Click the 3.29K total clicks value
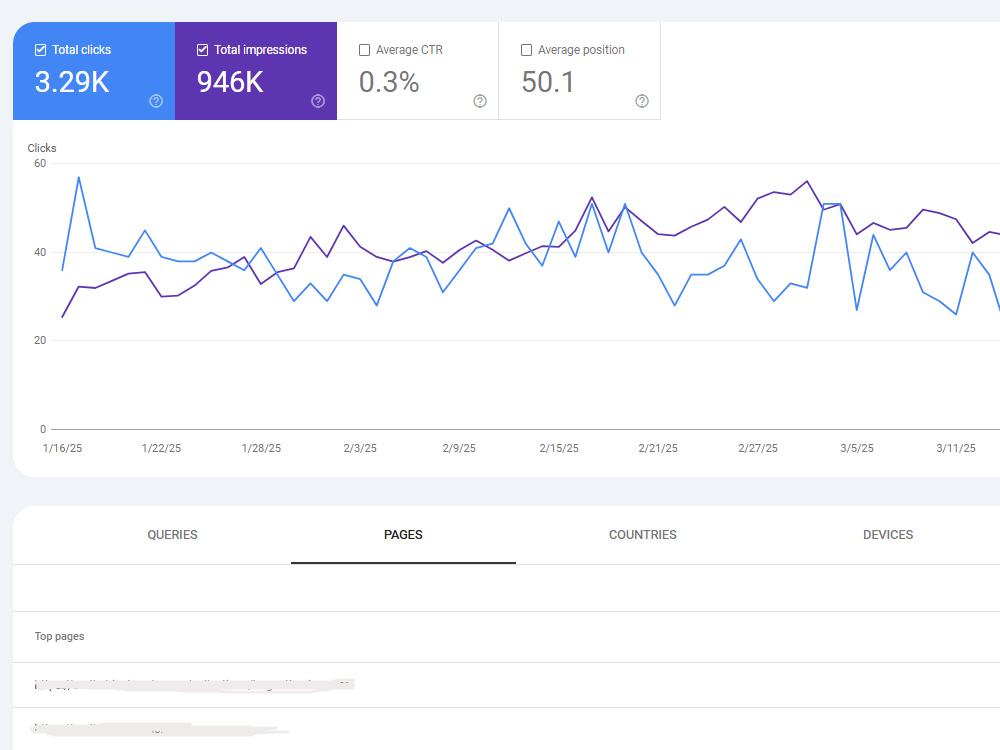 click(x=72, y=82)
